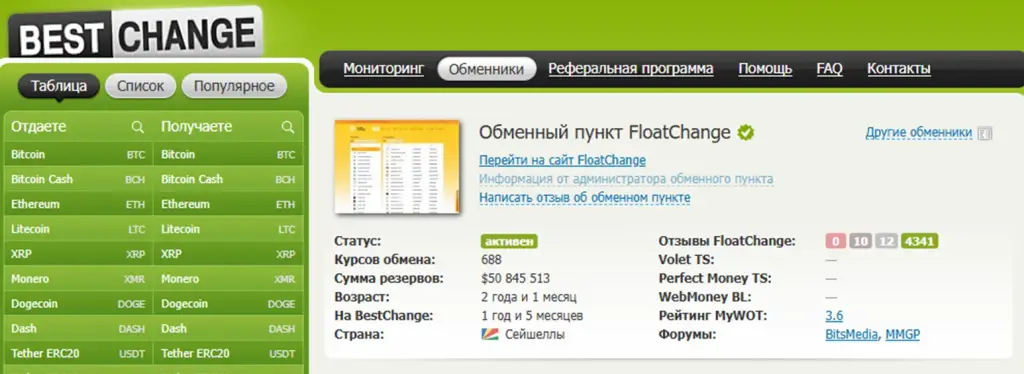The width and height of the screenshot is (1024, 374).
Task: Click the Курсов обмена value 688
Action: click(491, 260)
